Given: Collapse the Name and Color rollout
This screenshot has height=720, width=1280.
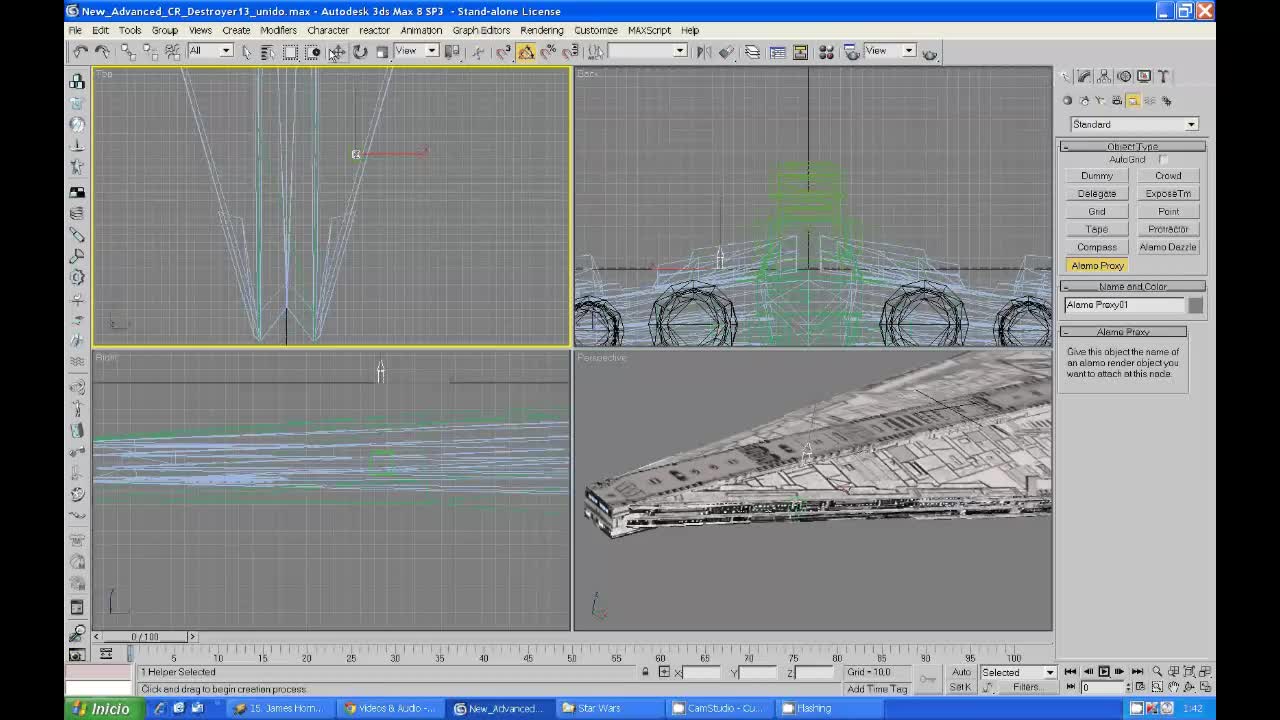Looking at the screenshot, I should coord(1133,287).
